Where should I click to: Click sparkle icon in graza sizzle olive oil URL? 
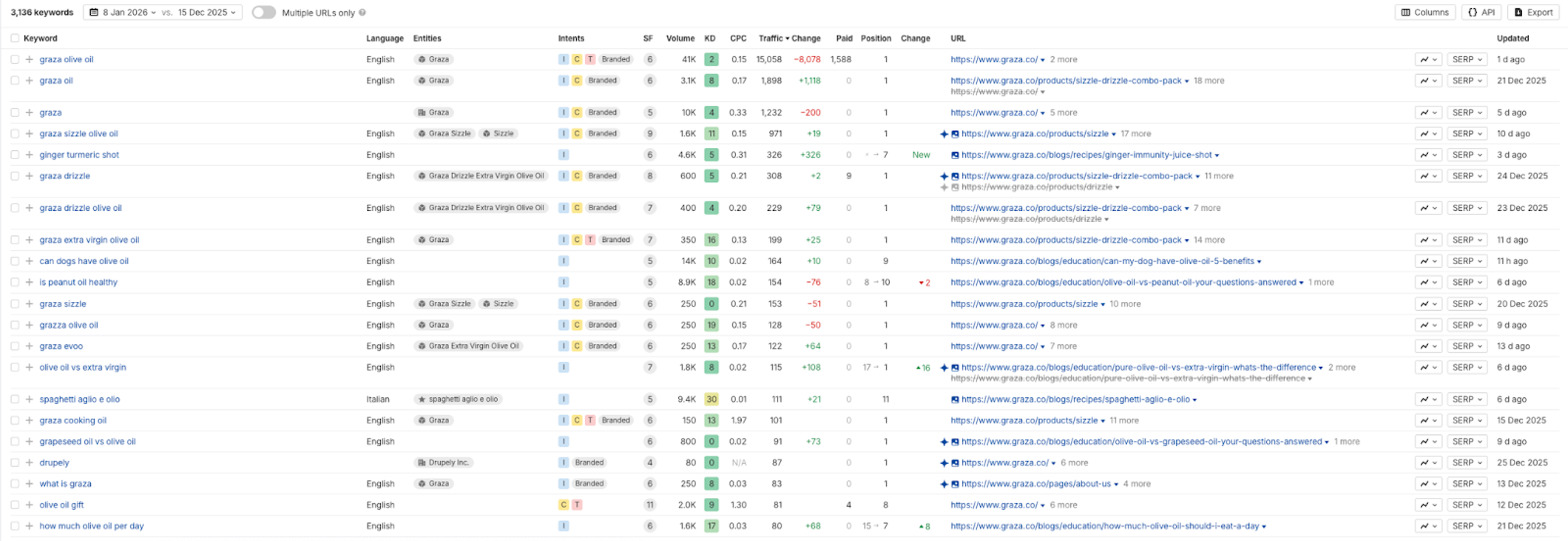944,134
